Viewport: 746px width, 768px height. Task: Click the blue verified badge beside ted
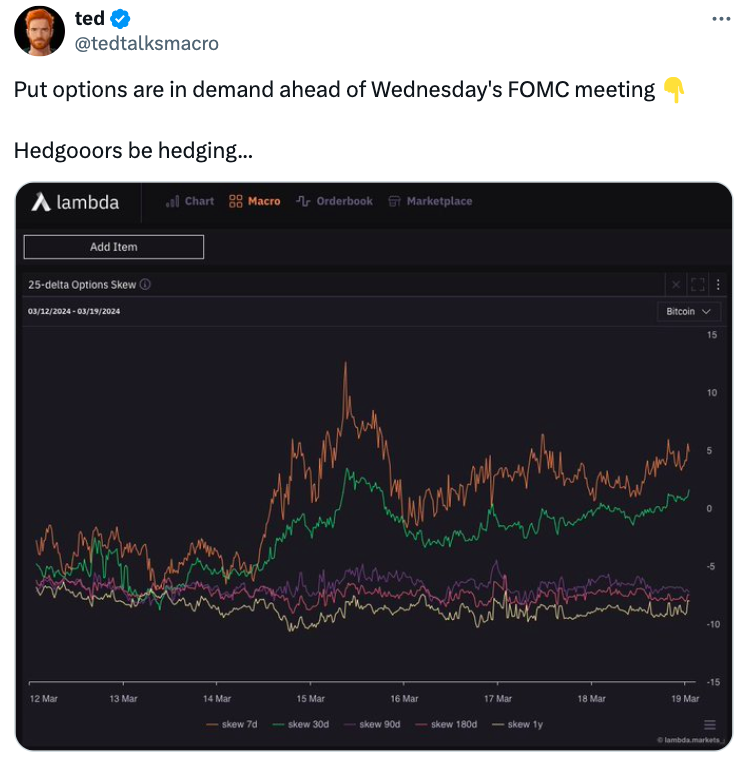[120, 19]
